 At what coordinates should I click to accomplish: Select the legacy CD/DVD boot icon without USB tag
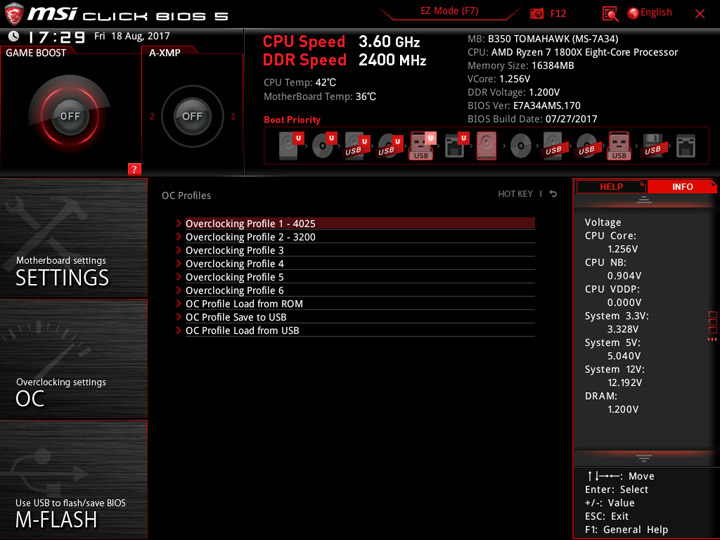(520, 146)
